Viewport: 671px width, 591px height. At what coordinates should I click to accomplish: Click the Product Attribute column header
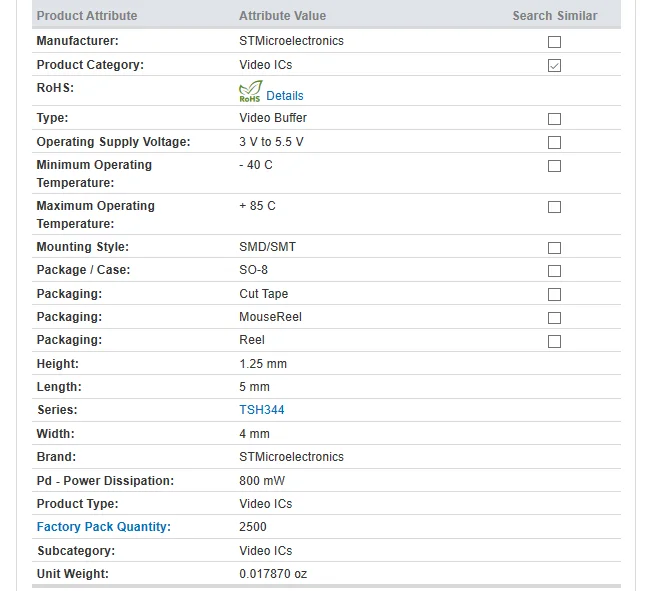[87, 16]
